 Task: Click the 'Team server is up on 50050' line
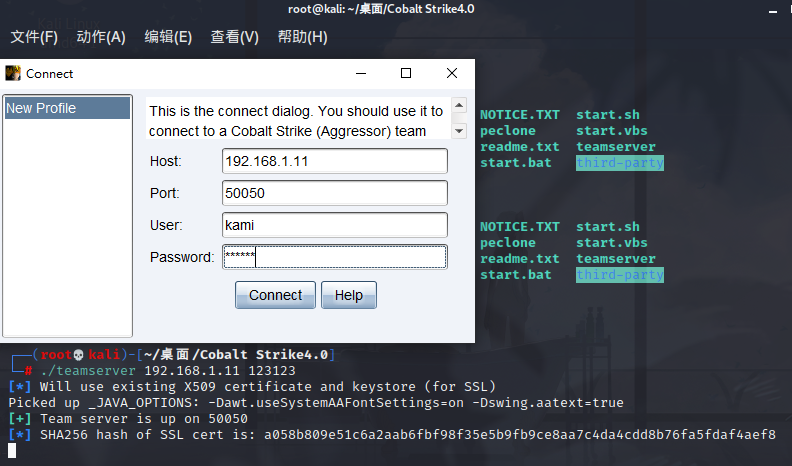[128, 419]
